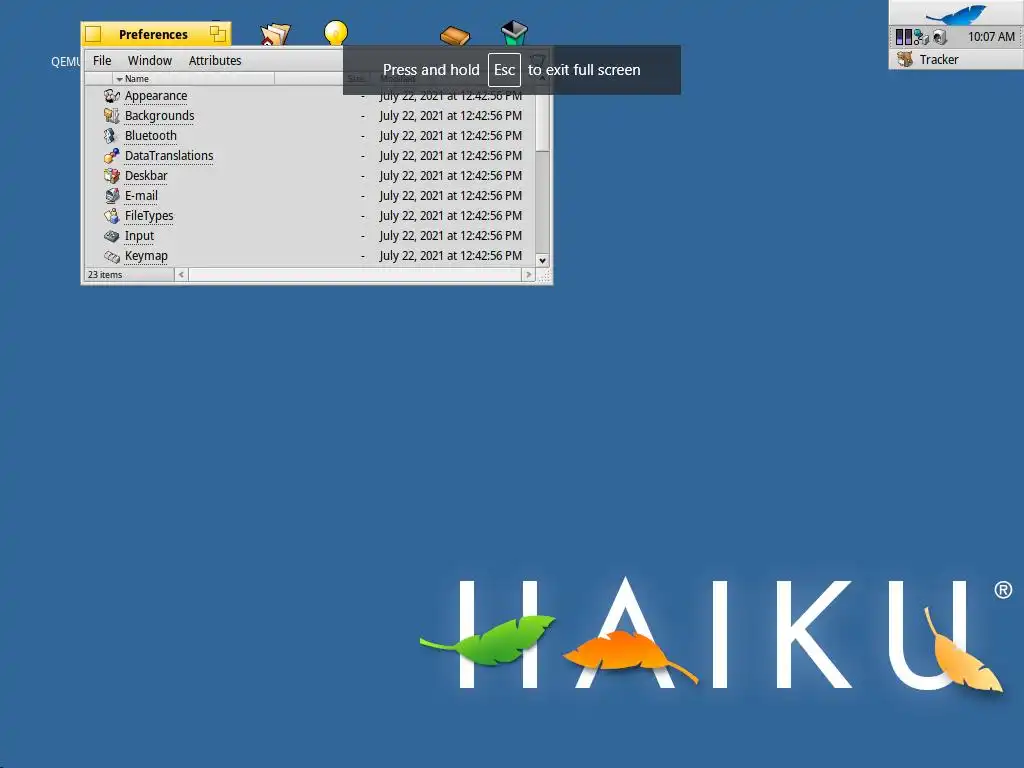Click the Bluetooth preferences icon
Screen dimensions: 1024x768
tap(110, 136)
